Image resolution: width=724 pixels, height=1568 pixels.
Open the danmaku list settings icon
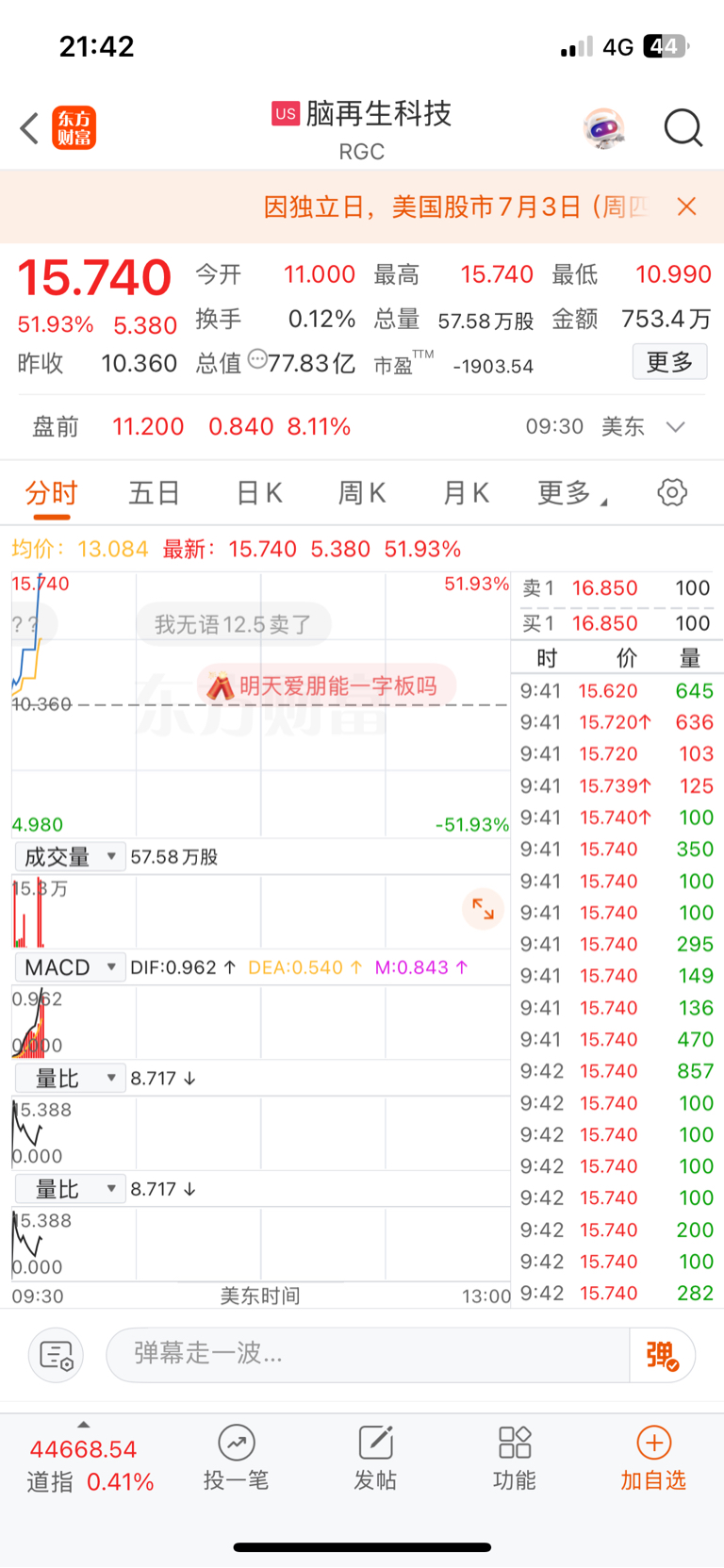coord(57,1355)
